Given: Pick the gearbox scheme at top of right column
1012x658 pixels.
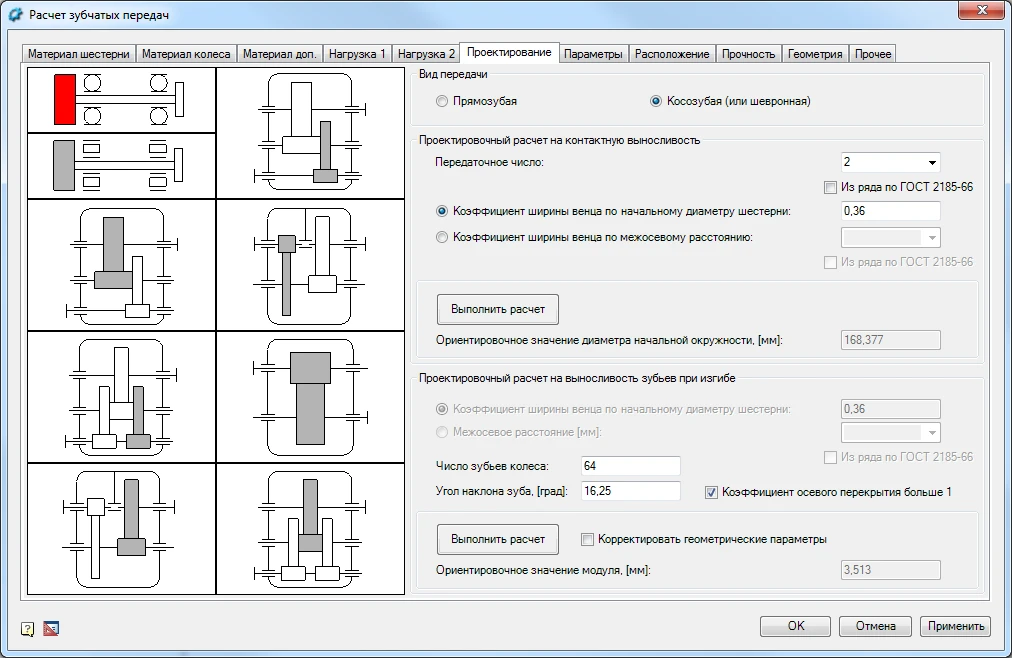Looking at the screenshot, I should coord(310,132).
